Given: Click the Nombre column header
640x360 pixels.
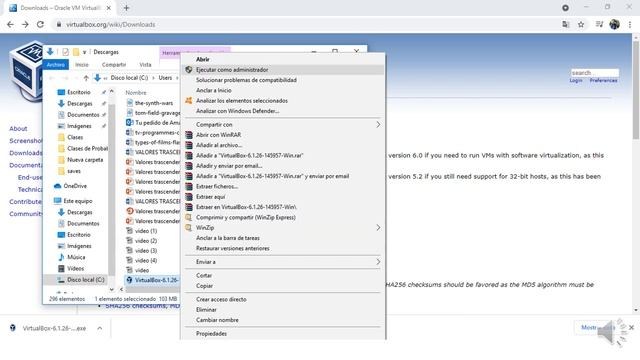Looking at the screenshot, I should [x=136, y=93].
